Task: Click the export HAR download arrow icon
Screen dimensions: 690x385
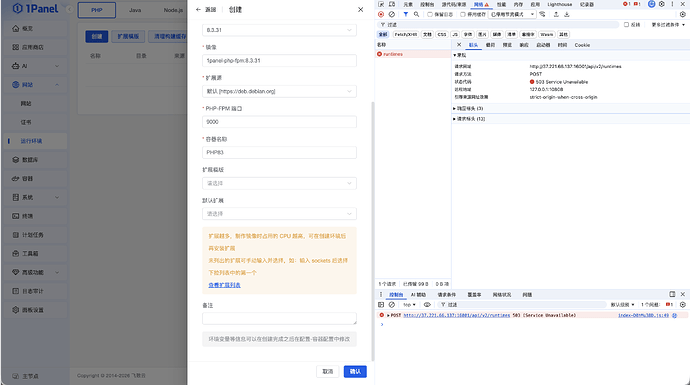Action: tap(567, 15)
